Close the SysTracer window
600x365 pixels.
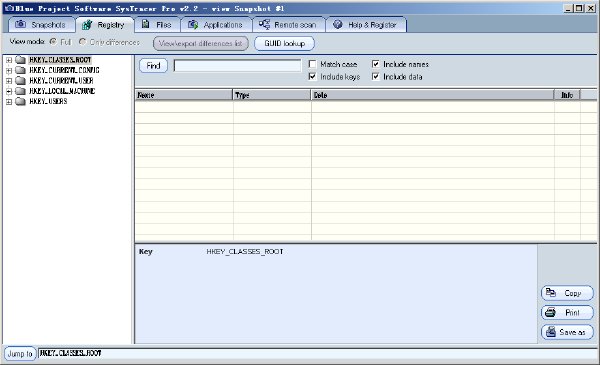click(x=590, y=8)
